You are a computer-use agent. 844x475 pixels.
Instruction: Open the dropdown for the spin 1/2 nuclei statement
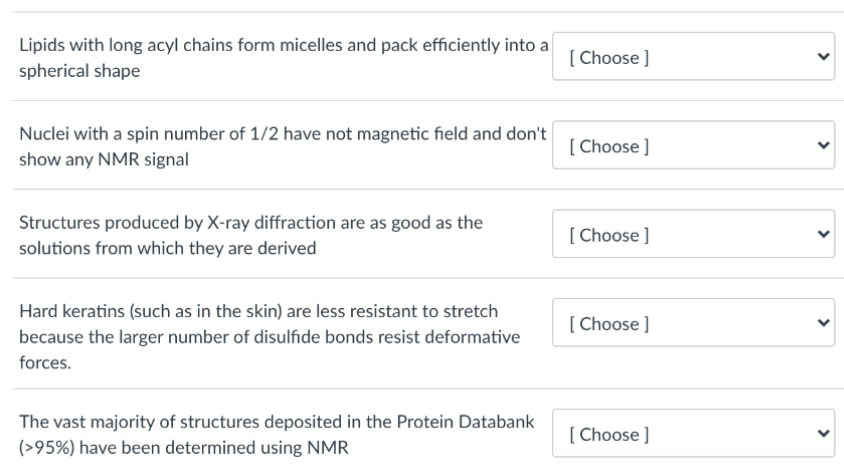point(693,147)
